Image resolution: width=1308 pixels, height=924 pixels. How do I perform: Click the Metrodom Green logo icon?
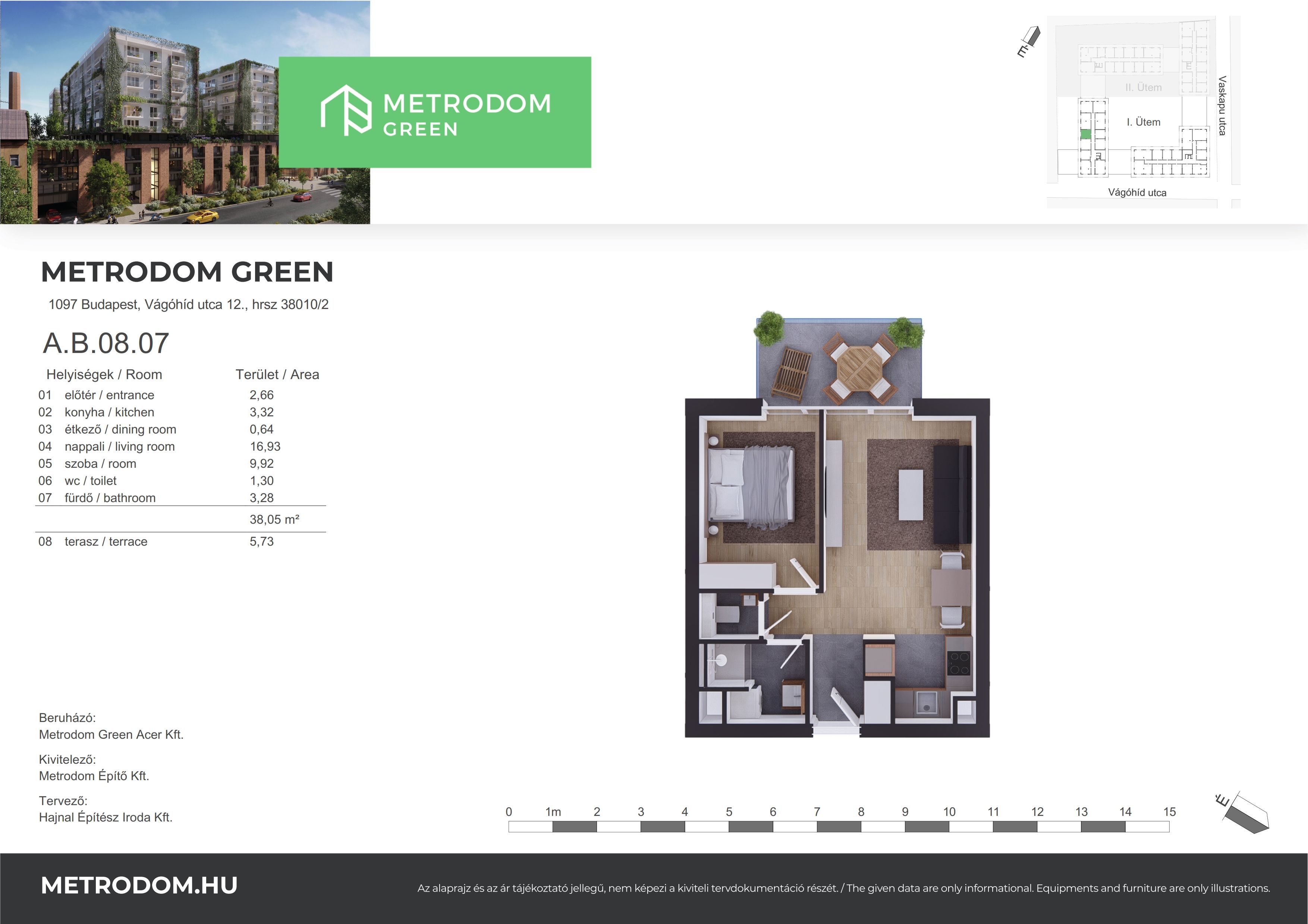pyautogui.click(x=346, y=110)
